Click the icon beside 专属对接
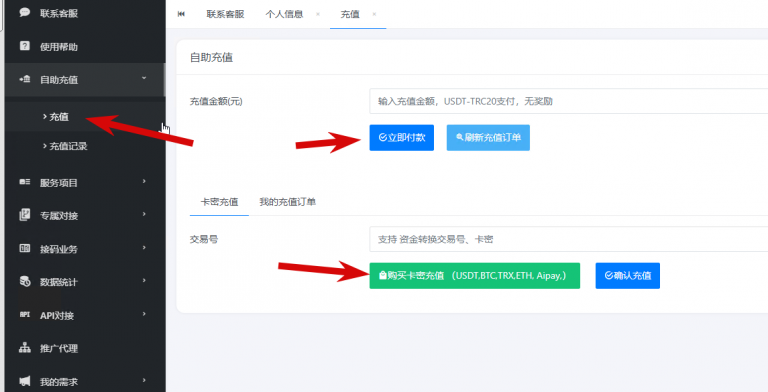Viewport: 768px width, 392px height. pos(24,215)
